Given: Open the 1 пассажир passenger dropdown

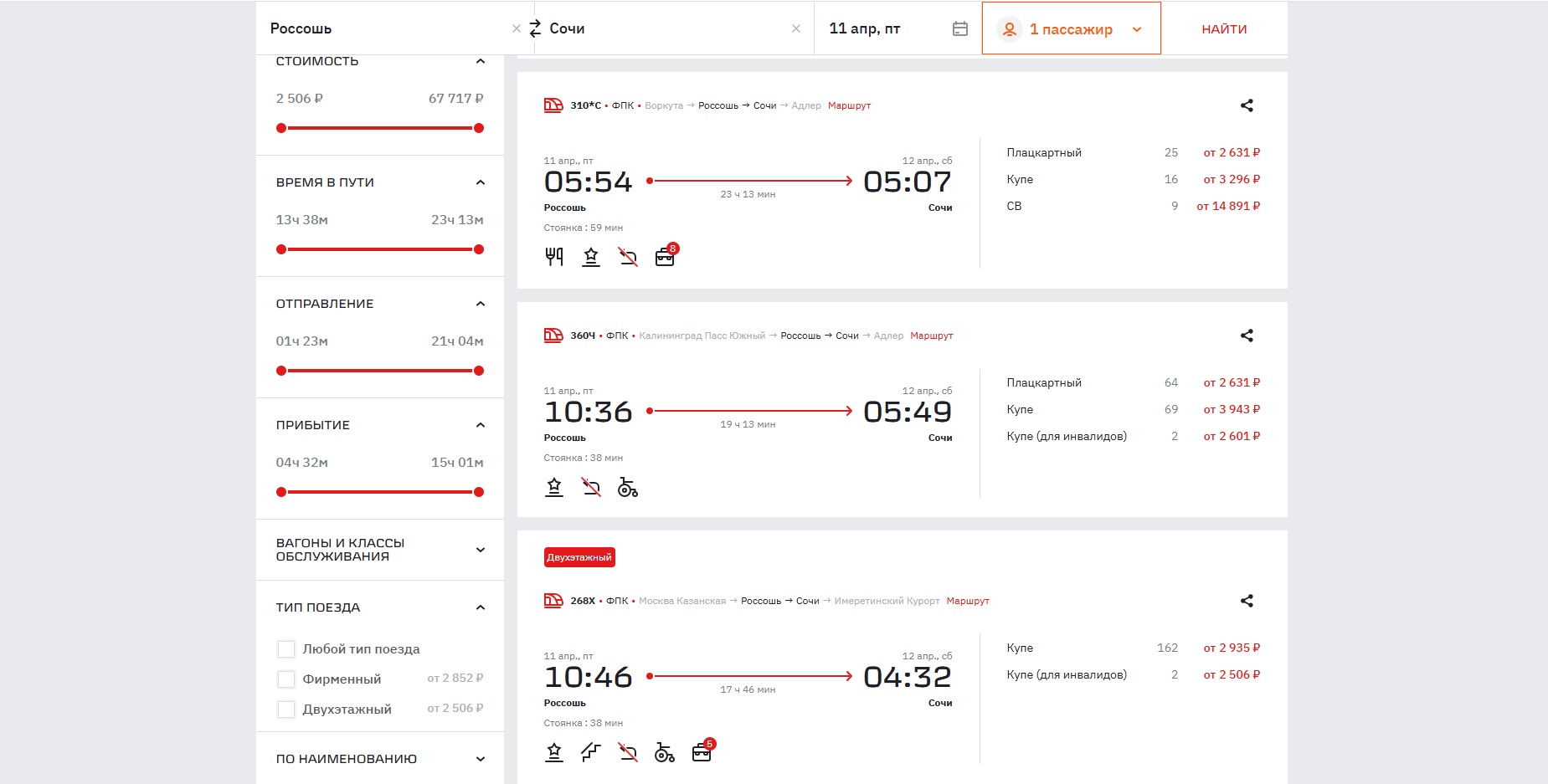Looking at the screenshot, I should [x=1071, y=29].
